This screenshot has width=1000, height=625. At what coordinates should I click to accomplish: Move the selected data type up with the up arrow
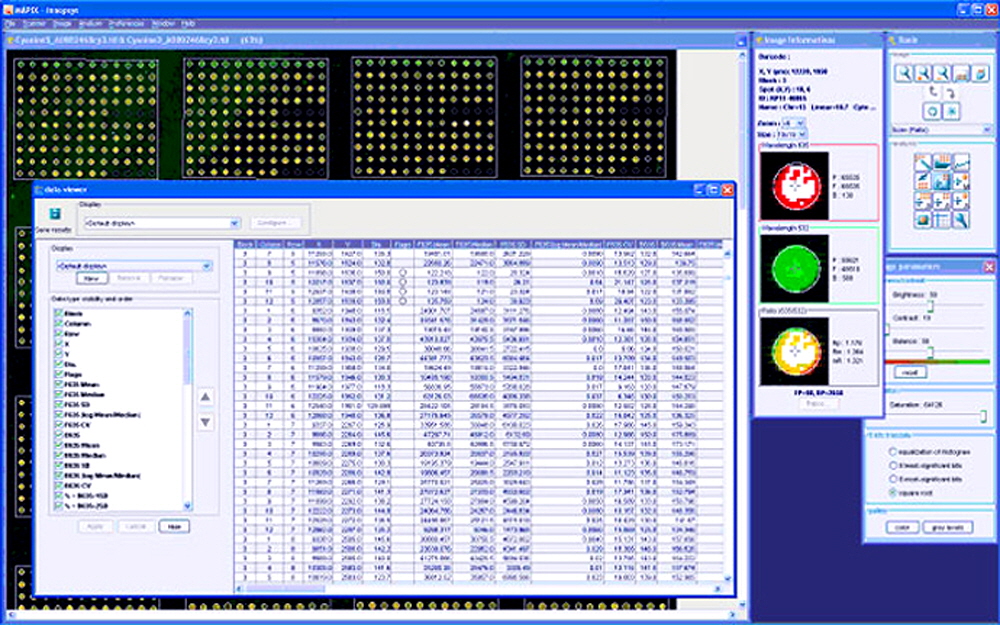205,397
